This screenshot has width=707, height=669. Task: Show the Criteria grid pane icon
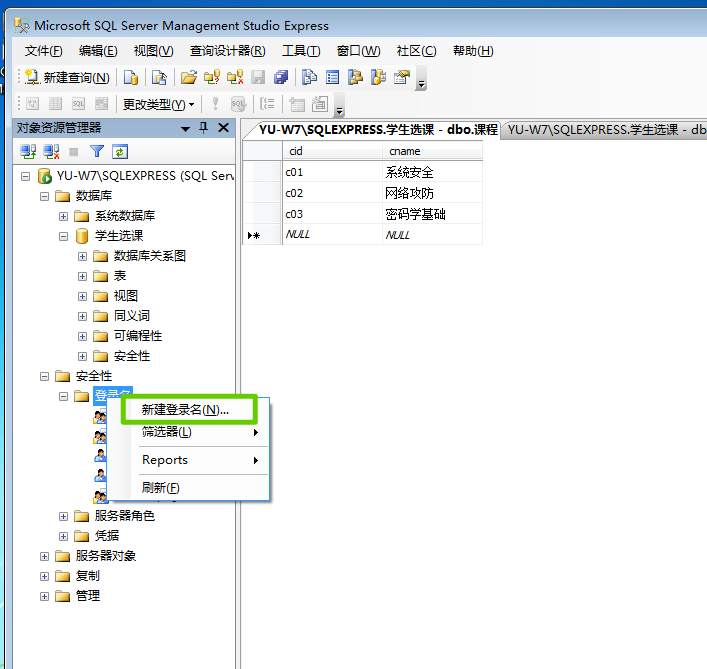coord(55,104)
